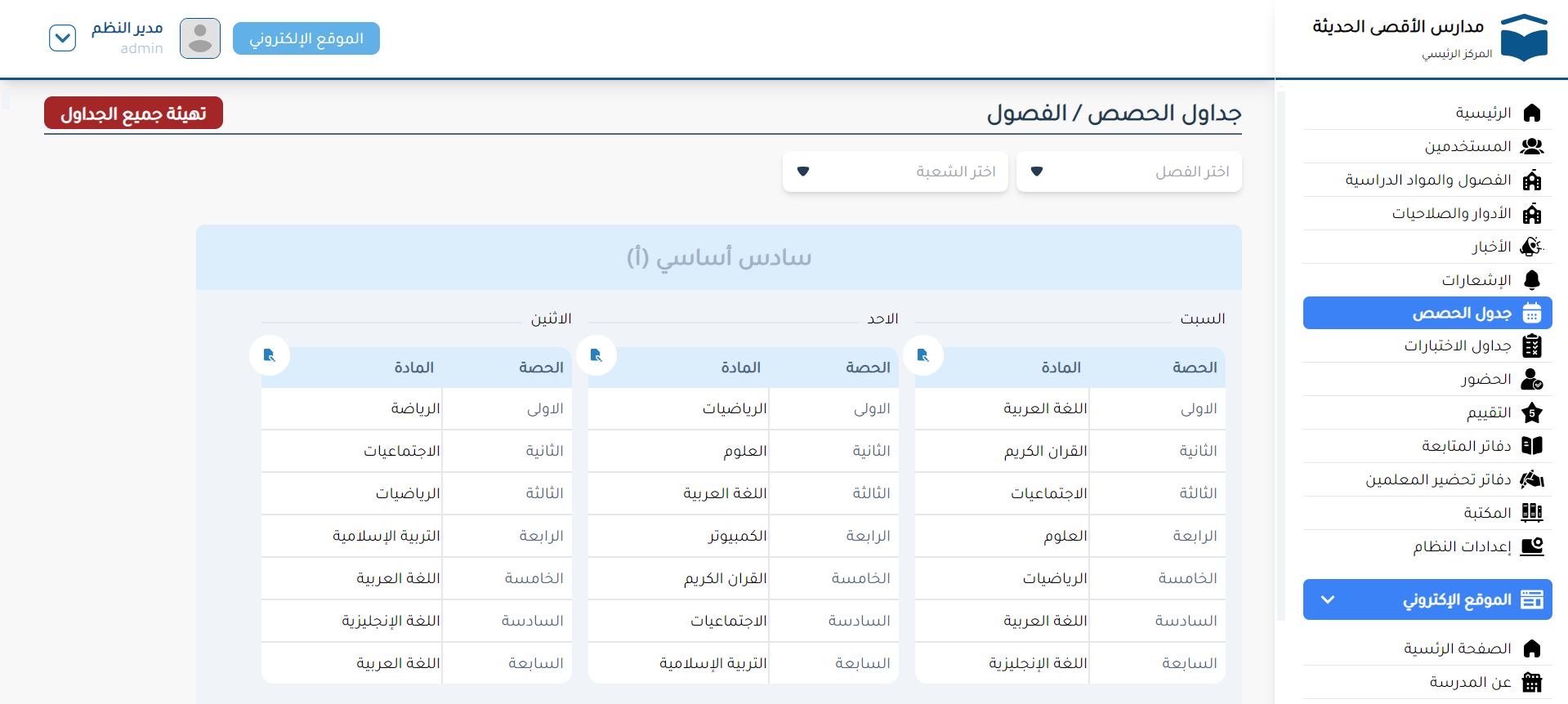Open the اختر الشعبة dropdown
The height and width of the screenshot is (704, 1568).
pos(895,172)
